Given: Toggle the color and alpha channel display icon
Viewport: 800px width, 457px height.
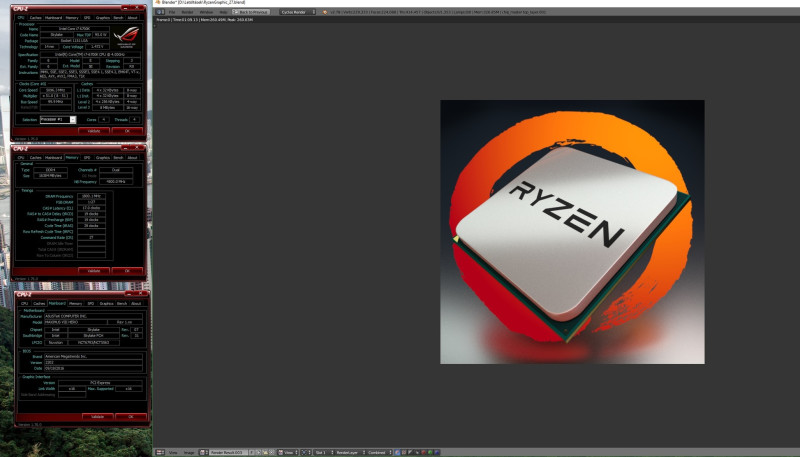Looking at the screenshot, I should coord(397,452).
